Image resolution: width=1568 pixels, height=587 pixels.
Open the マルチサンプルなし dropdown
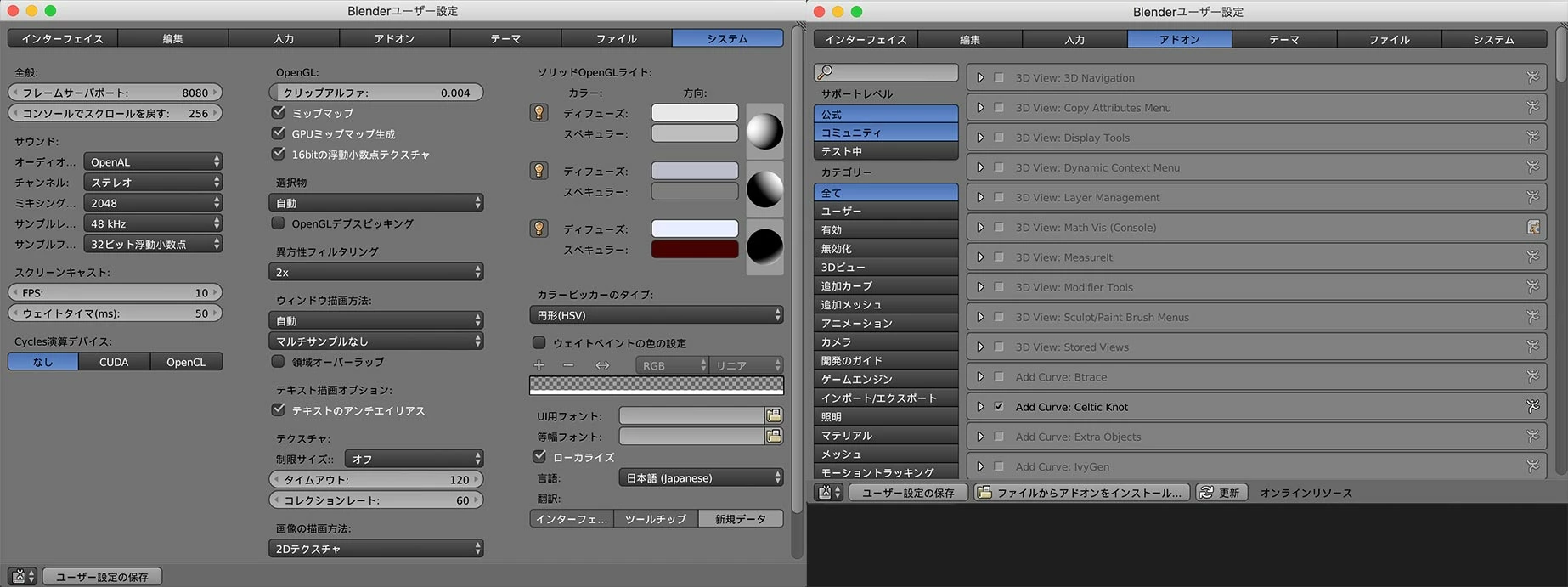coord(376,341)
